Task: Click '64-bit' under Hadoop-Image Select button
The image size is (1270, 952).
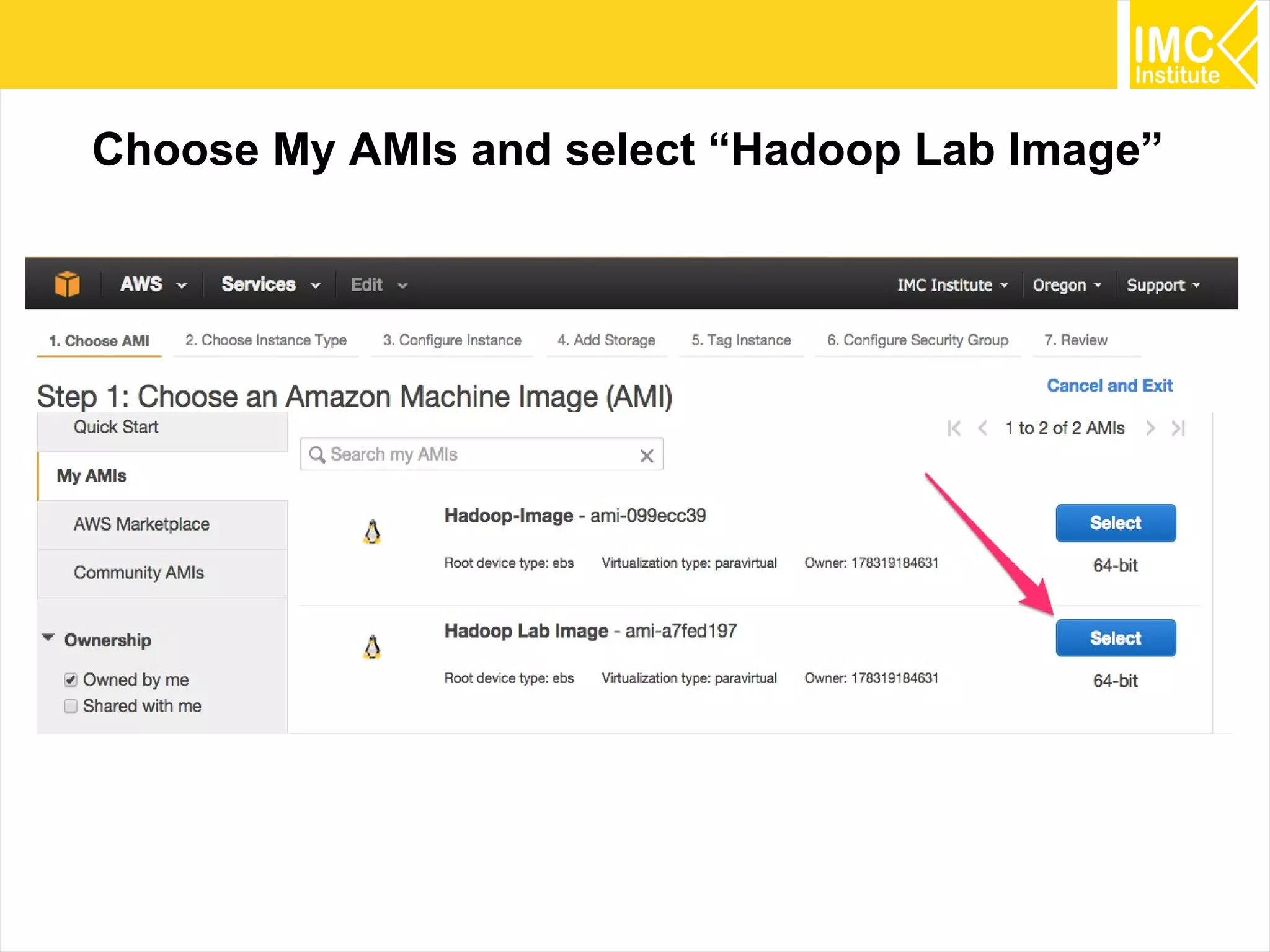Action: pos(1115,565)
